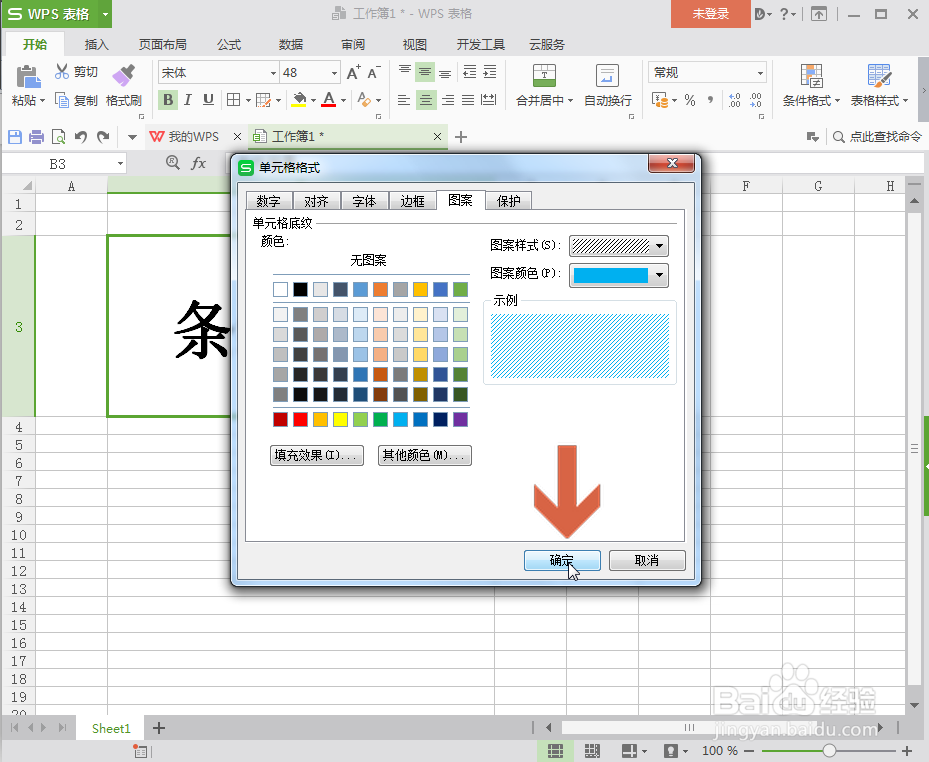Click the increase indent icon
Image resolution: width=929 pixels, height=762 pixels.
click(x=490, y=72)
